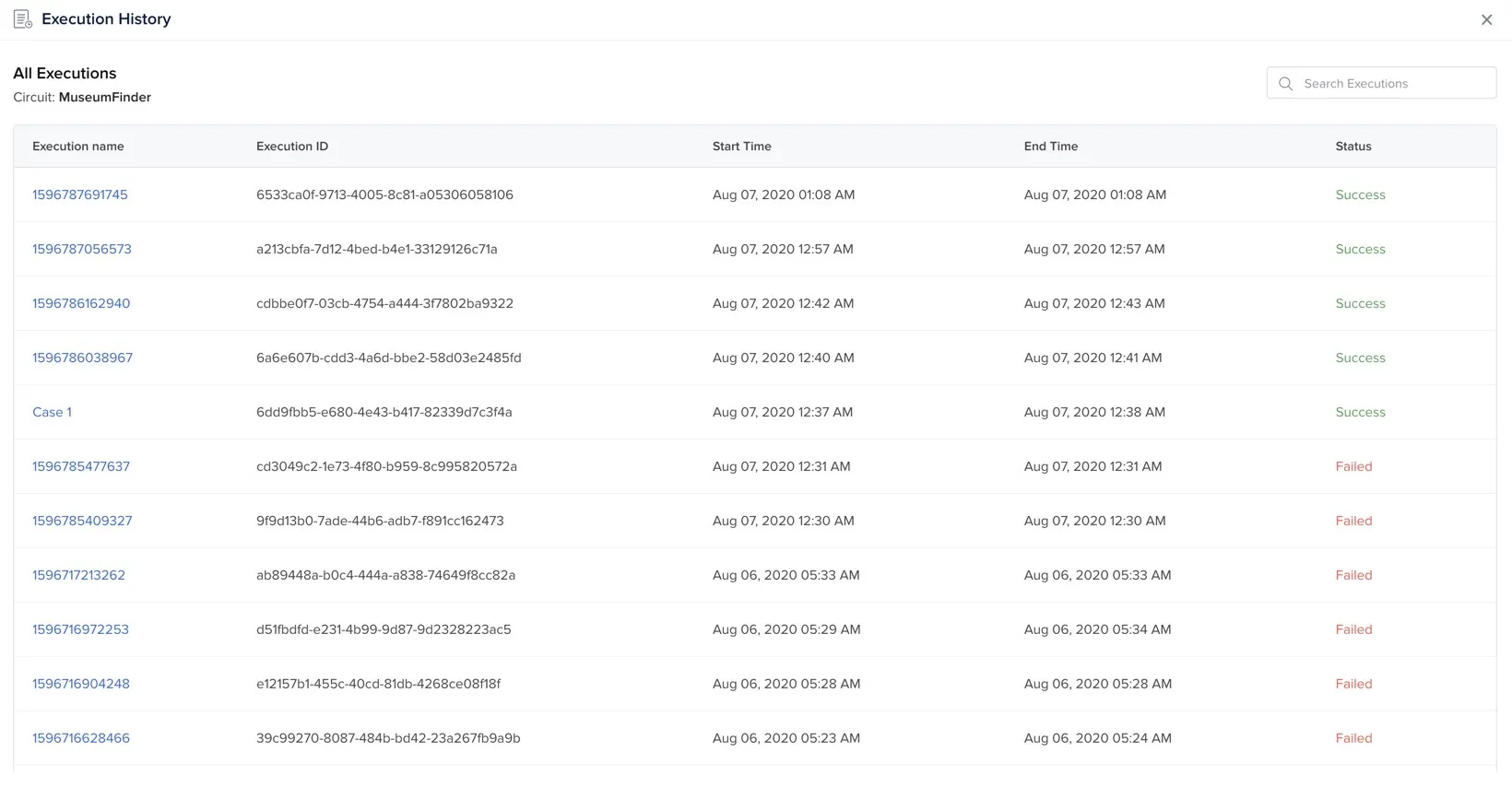The height and width of the screenshot is (787, 1512).
Task: Click the Status column header
Action: (1353, 147)
